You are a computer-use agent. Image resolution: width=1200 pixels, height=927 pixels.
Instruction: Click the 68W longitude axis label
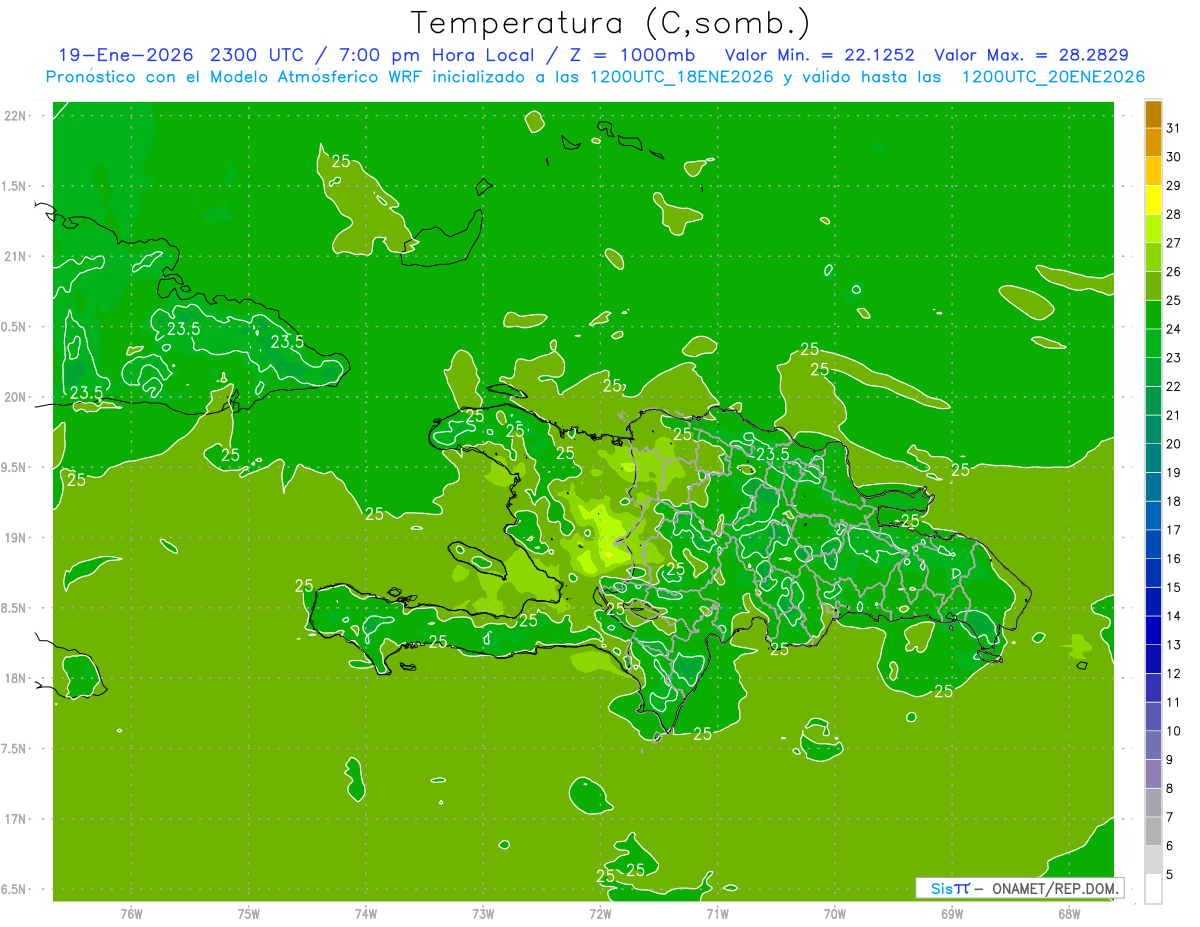coord(1068,914)
